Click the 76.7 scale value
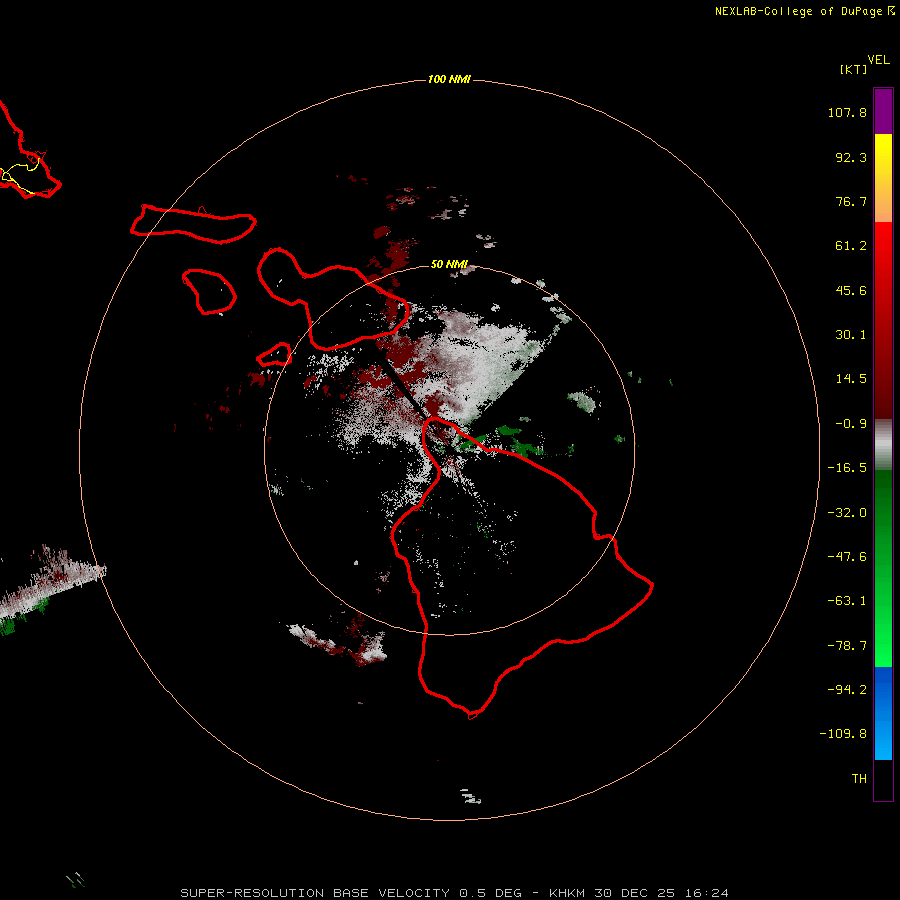Screen dimensions: 900x900 click(851, 201)
